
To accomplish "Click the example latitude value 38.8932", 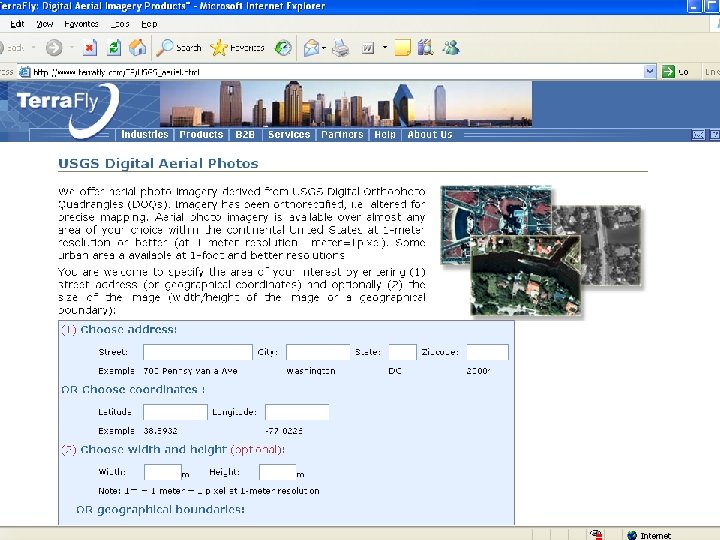I will (160, 431).
